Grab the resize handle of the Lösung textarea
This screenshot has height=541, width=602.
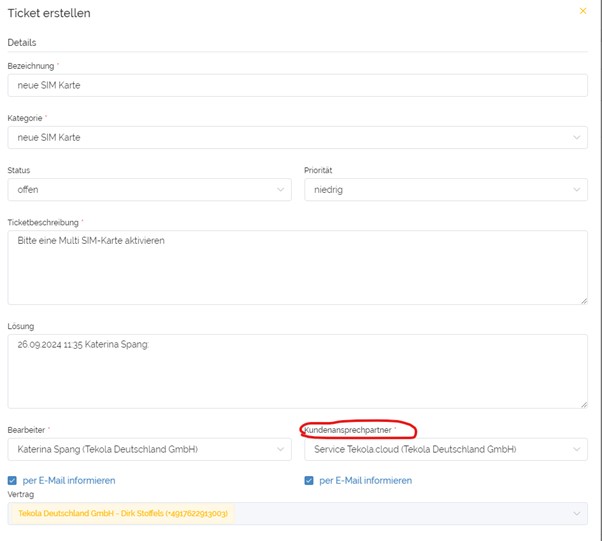click(x=583, y=403)
